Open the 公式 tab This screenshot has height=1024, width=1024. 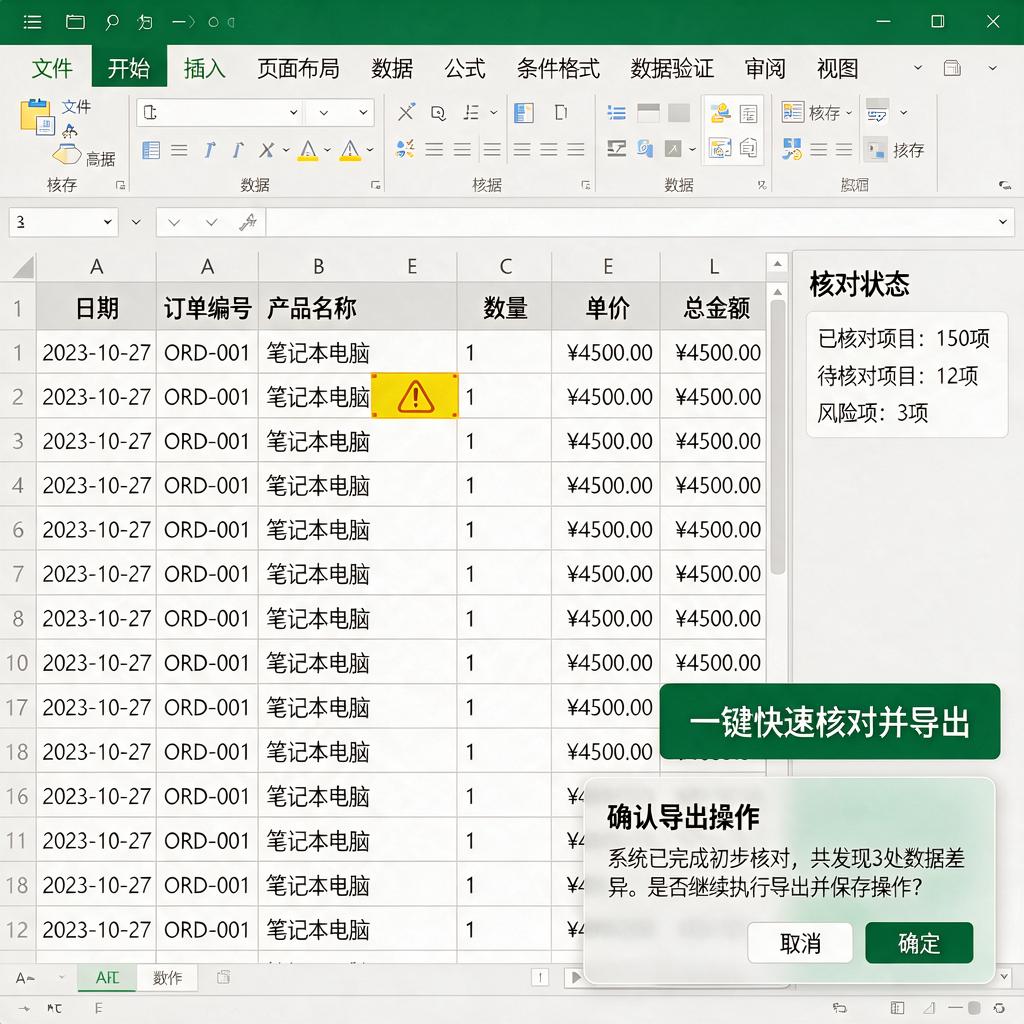click(464, 68)
